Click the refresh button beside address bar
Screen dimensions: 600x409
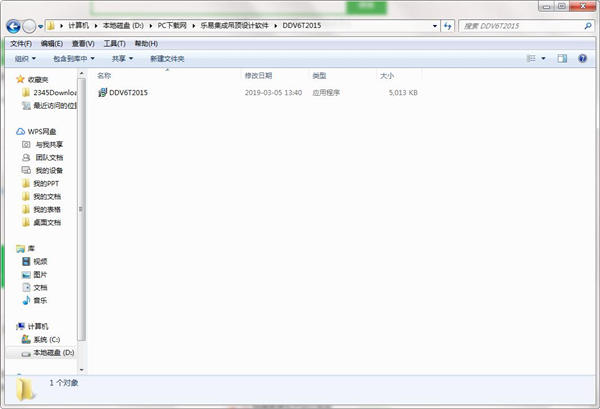tap(447, 26)
